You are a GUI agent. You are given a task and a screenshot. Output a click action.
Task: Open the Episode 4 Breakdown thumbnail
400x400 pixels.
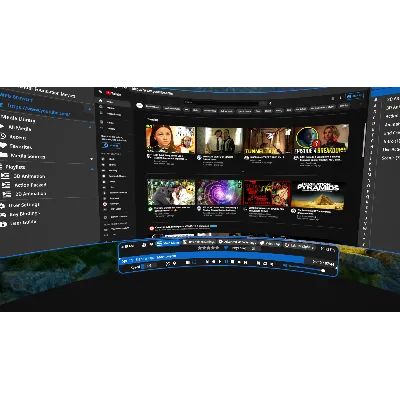pyautogui.click(x=321, y=139)
